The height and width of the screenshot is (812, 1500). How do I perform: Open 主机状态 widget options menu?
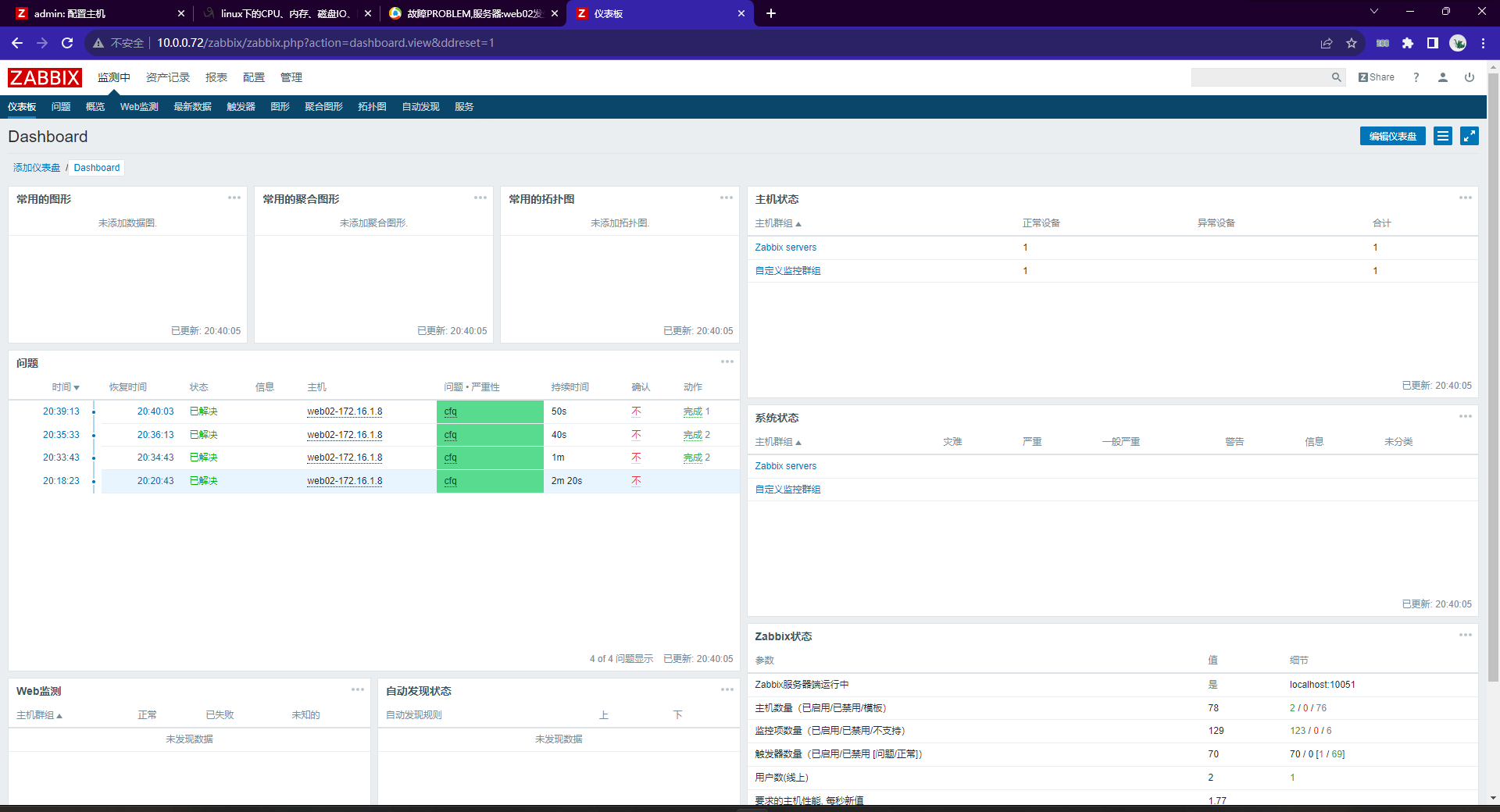click(1466, 198)
